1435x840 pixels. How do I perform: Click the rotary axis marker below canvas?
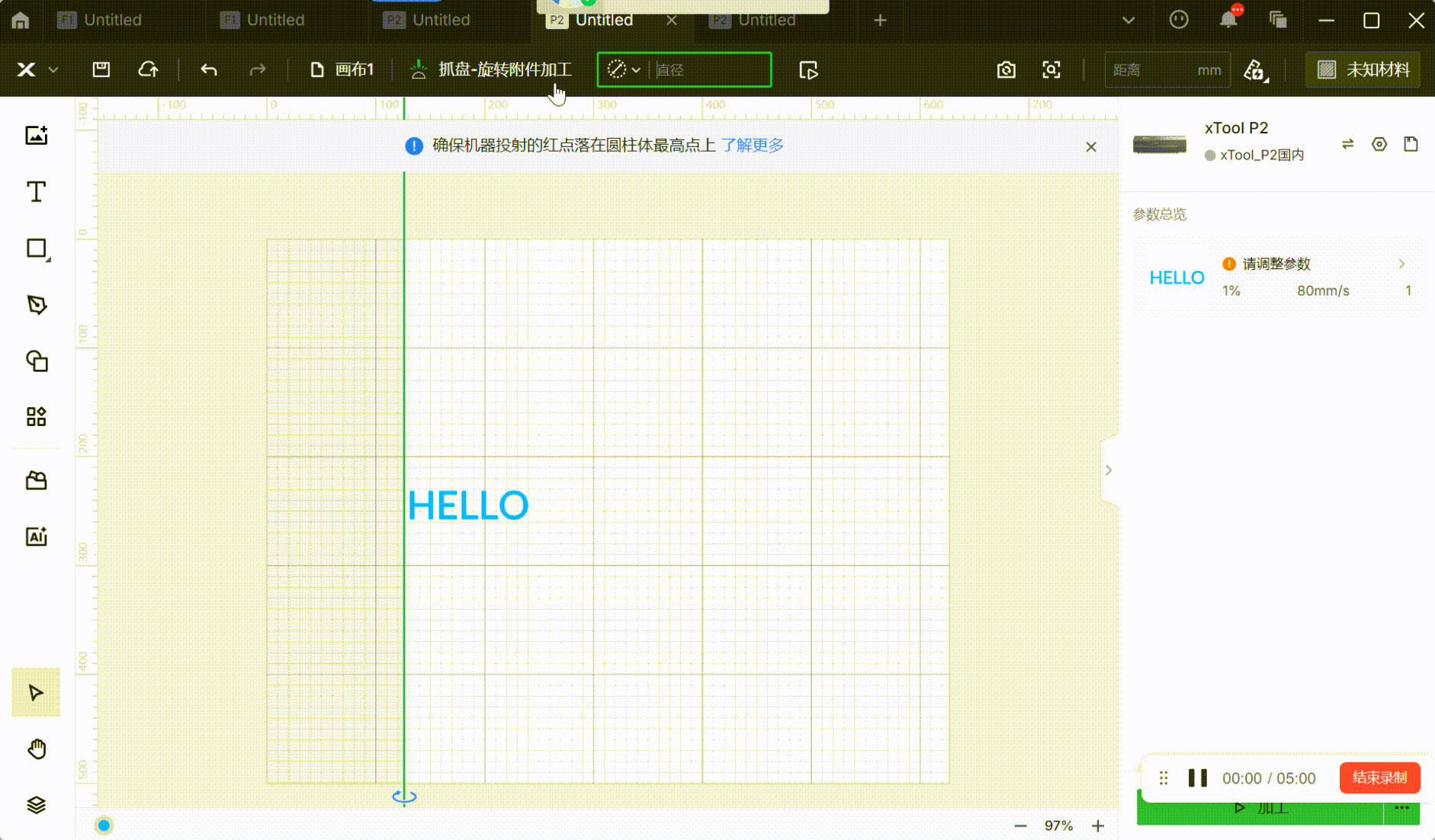[404, 797]
